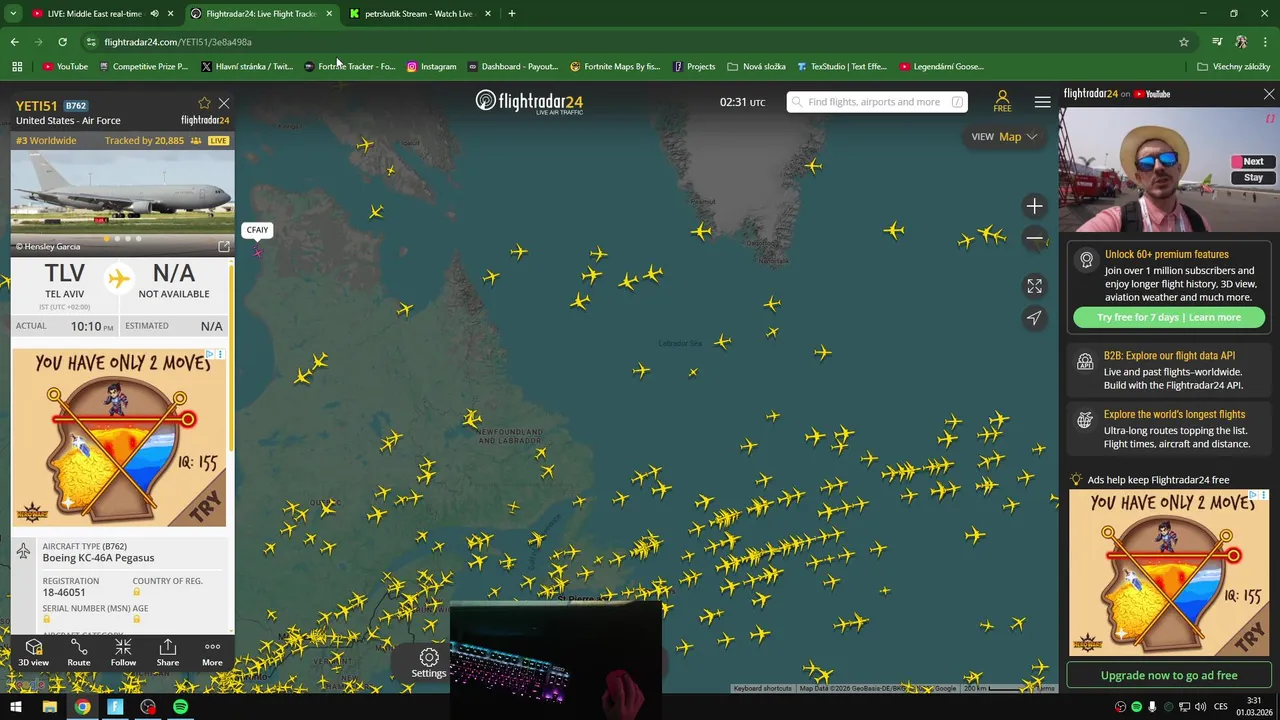Click the address bar URL
This screenshot has width=1280, height=720.
178,42
